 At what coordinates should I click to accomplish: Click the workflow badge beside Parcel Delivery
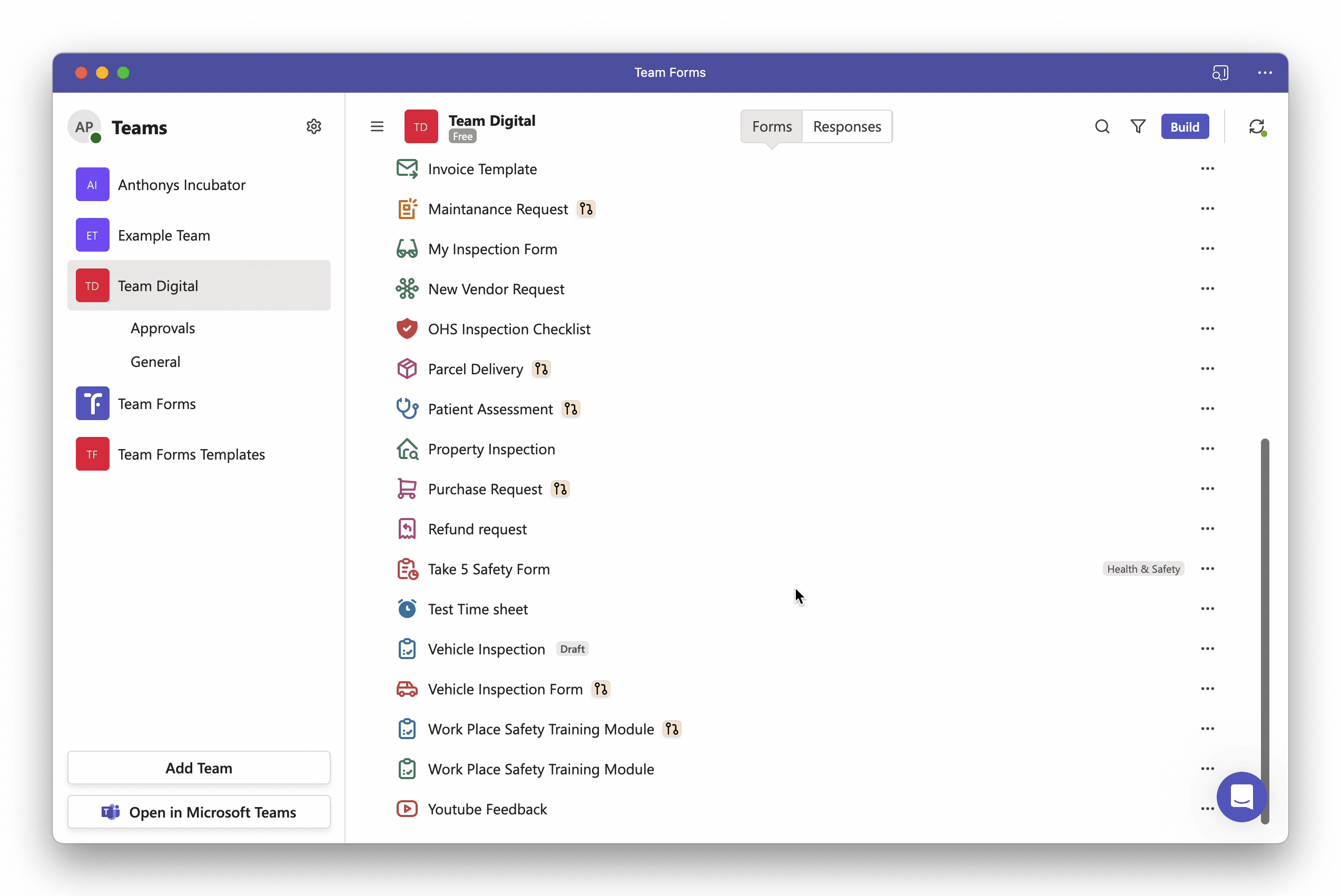click(x=541, y=369)
